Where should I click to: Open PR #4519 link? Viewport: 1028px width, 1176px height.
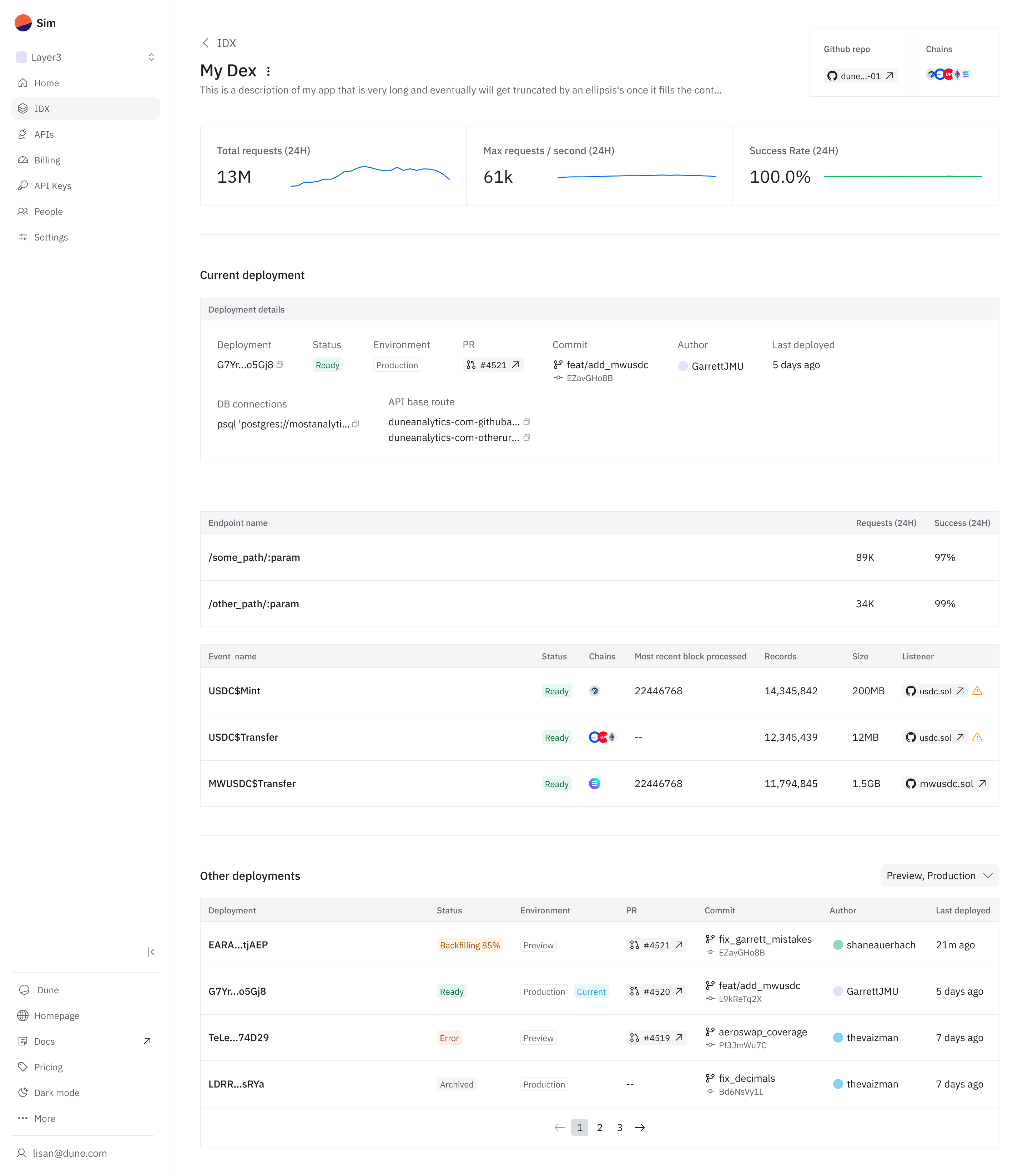pos(656,1038)
